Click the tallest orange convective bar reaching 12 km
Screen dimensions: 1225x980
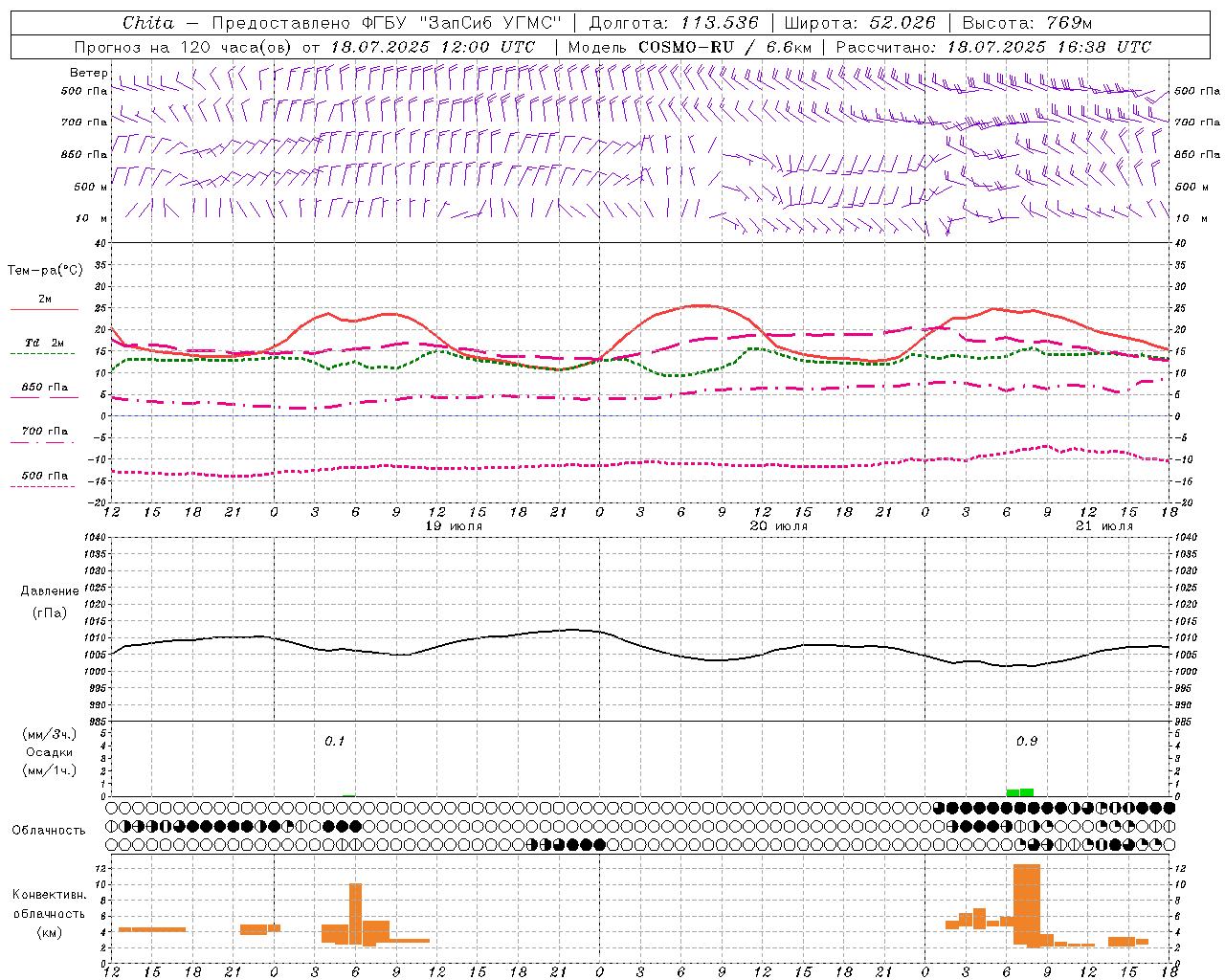pos(1027,904)
